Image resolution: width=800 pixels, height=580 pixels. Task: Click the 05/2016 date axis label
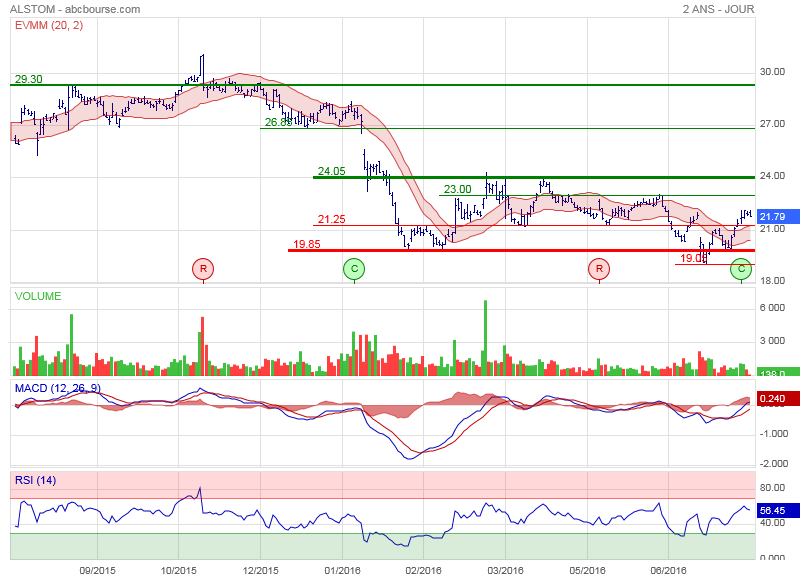pos(587,570)
